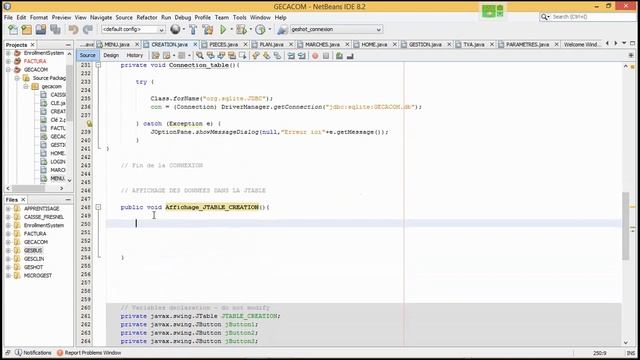Collapse code fold at line 231

[x=98, y=65]
